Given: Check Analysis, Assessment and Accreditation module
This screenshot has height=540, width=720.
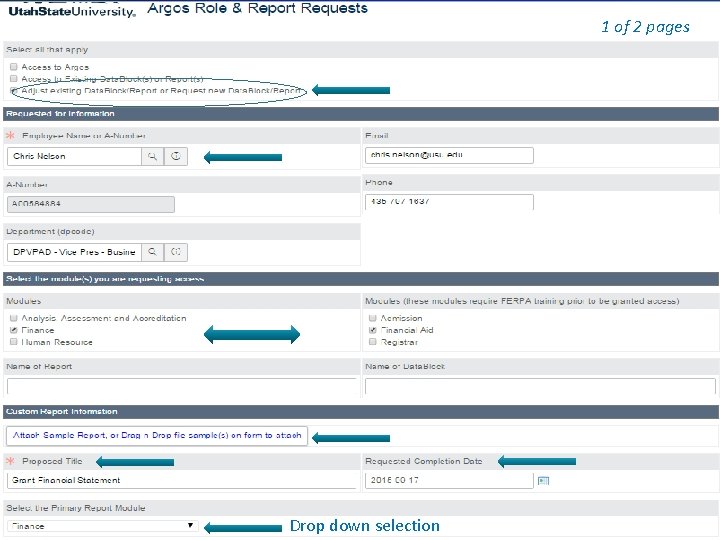Looking at the screenshot, I should tap(14, 318).
